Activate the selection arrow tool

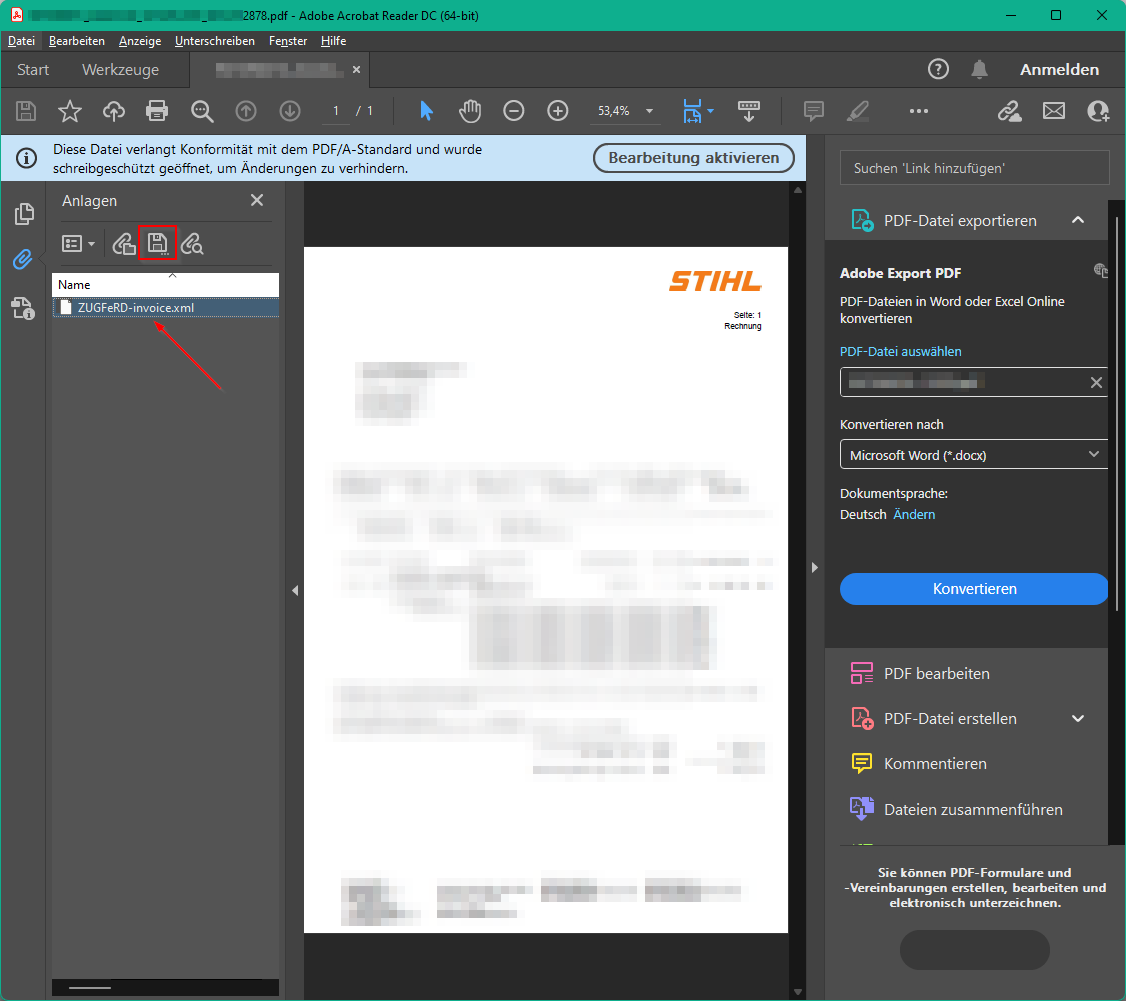(426, 111)
